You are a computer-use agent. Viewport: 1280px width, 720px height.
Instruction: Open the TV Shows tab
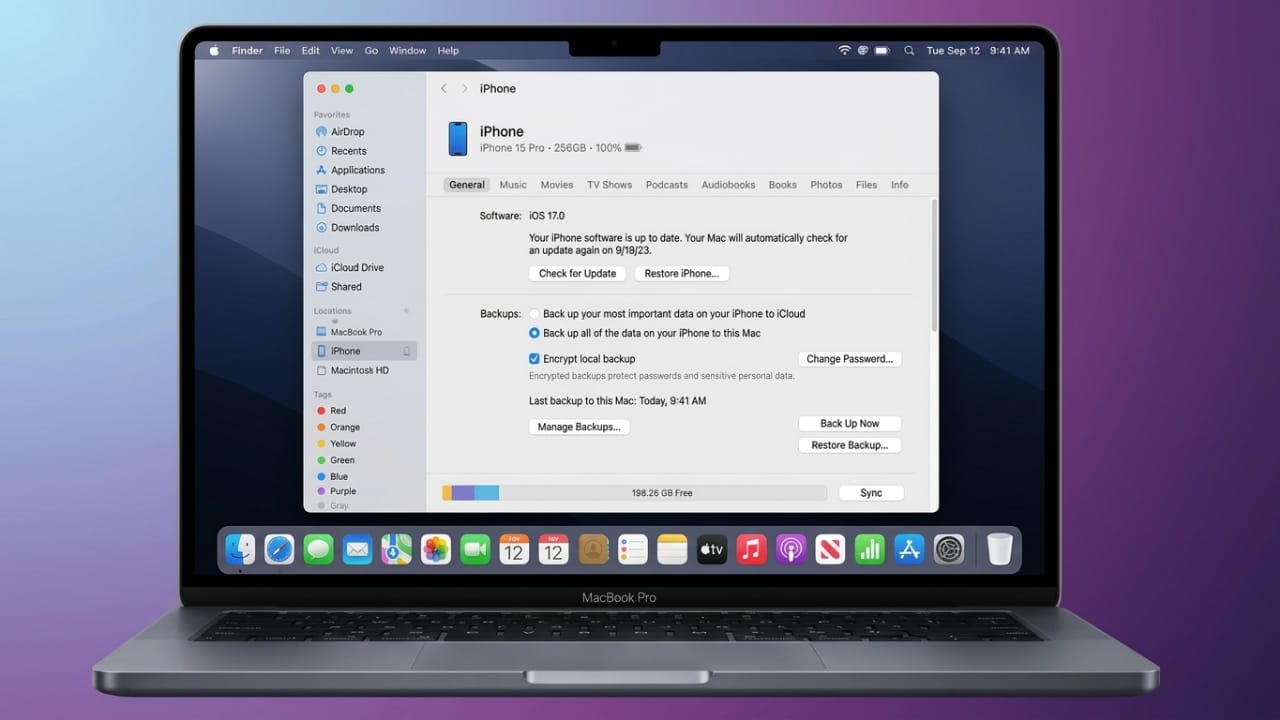click(x=610, y=185)
